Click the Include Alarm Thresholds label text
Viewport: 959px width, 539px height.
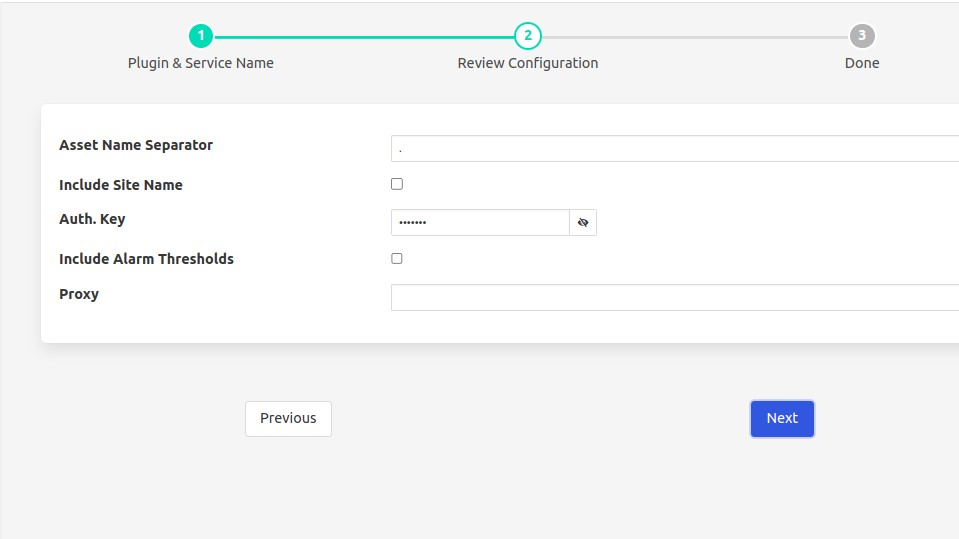click(146, 259)
